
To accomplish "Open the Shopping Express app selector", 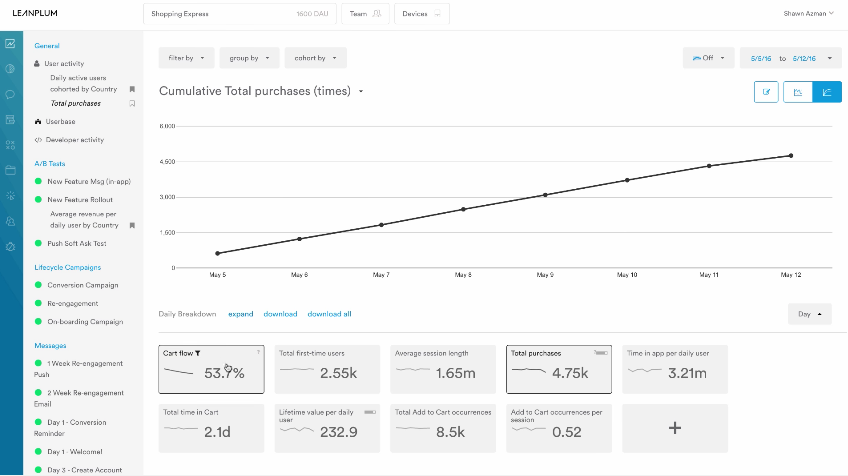I will coord(240,14).
